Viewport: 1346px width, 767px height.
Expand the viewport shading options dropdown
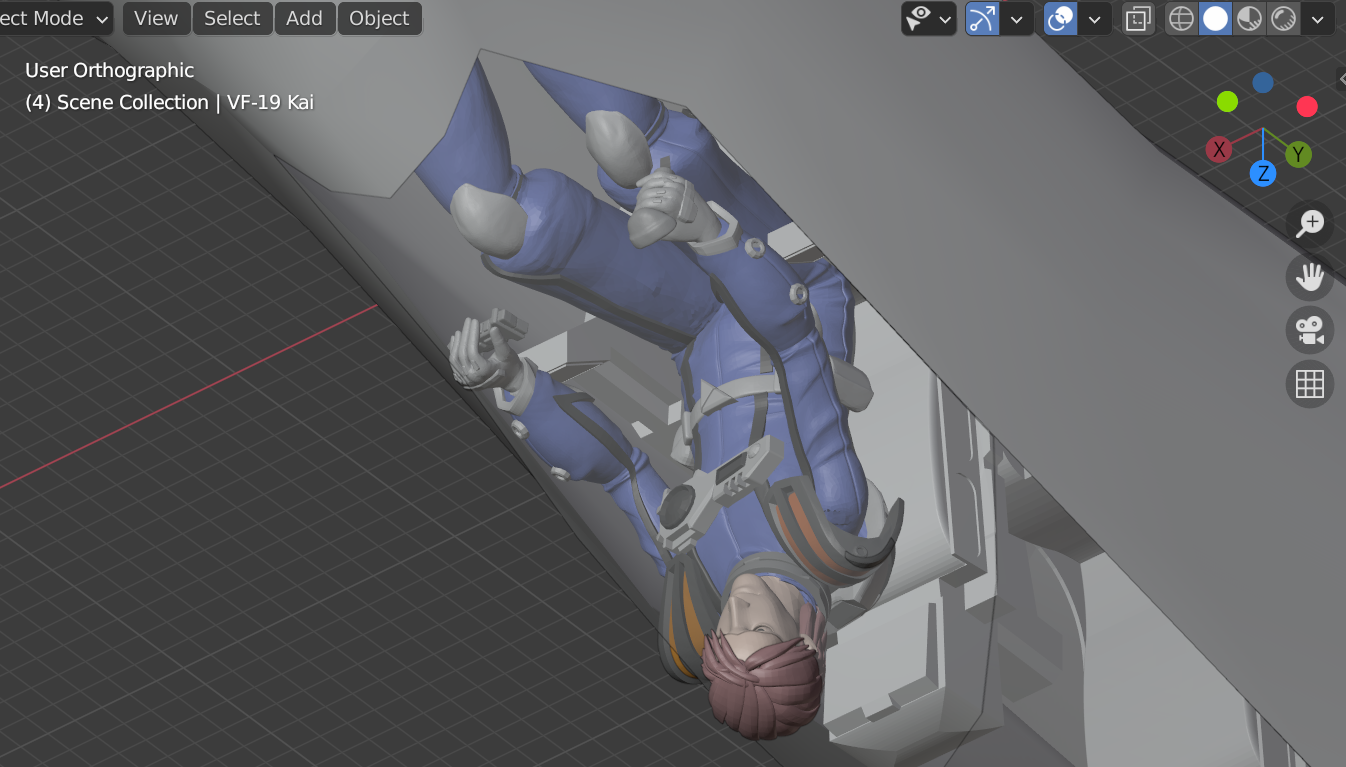click(1317, 18)
